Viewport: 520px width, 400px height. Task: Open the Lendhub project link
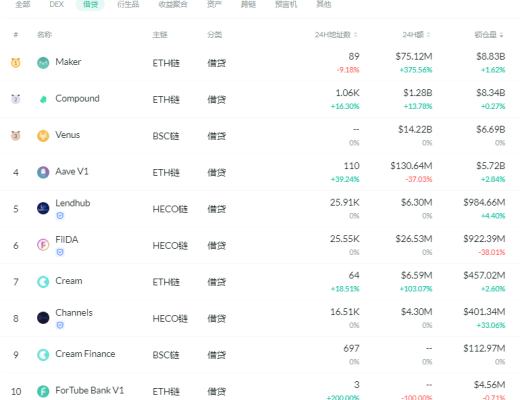pyautogui.click(x=73, y=203)
